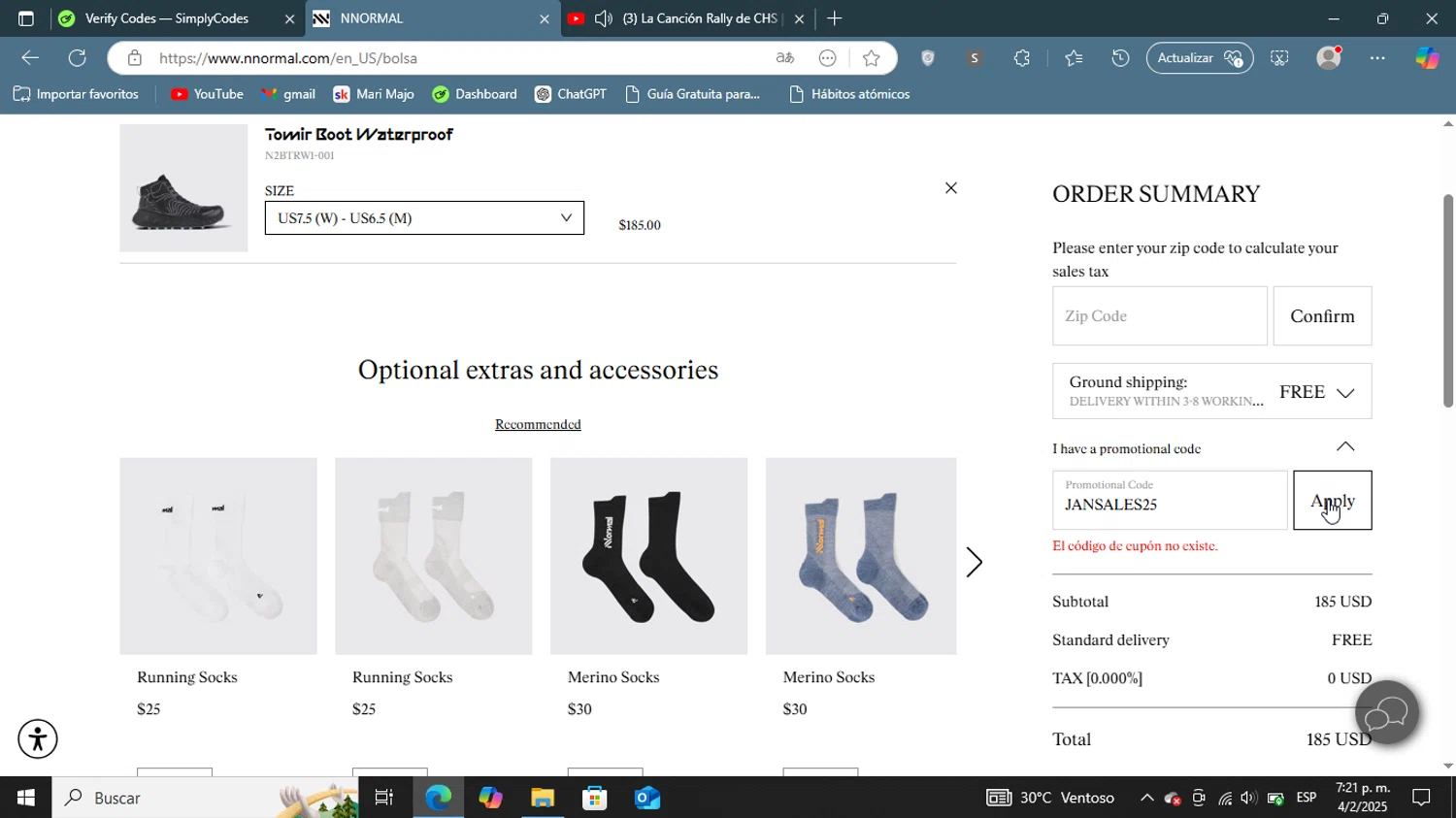The width and height of the screenshot is (1456, 818).
Task: Apply the promotional code
Action: tap(1332, 501)
